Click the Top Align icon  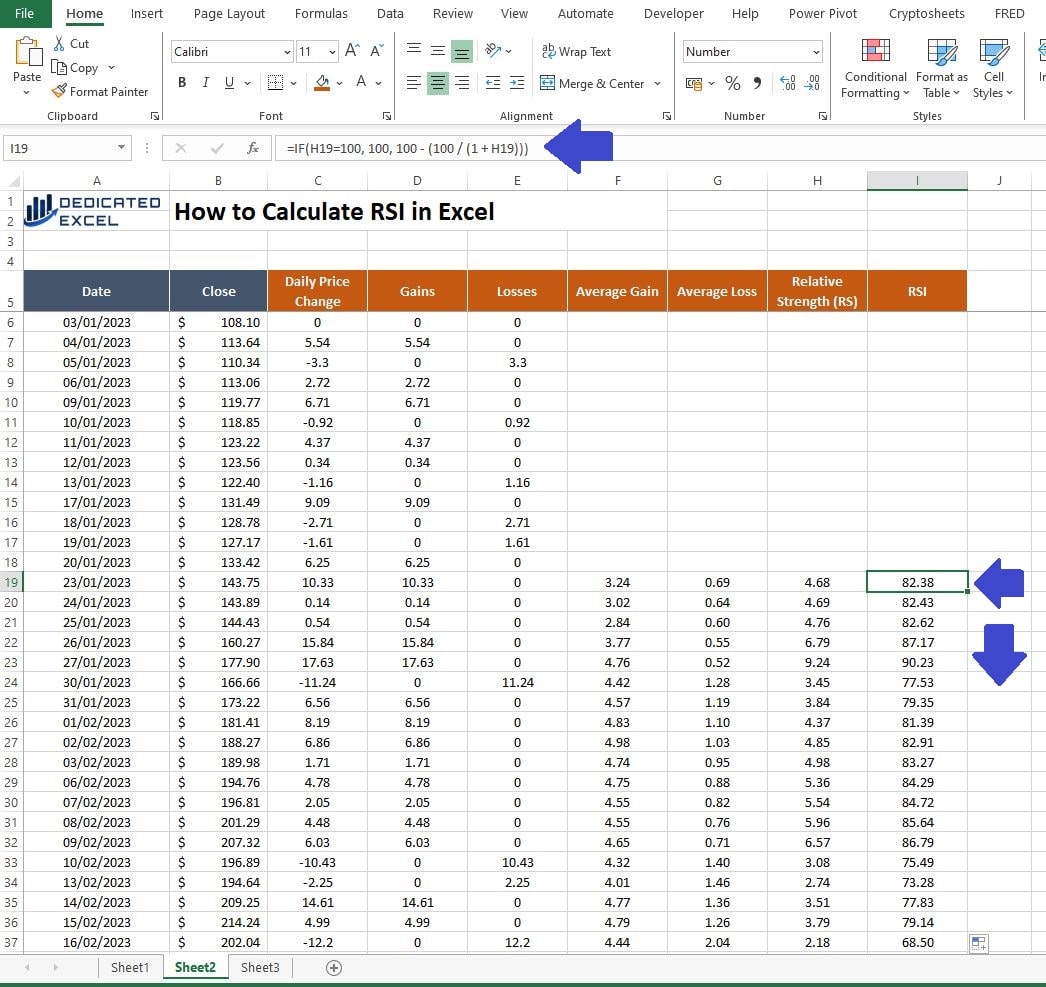pyautogui.click(x=414, y=51)
